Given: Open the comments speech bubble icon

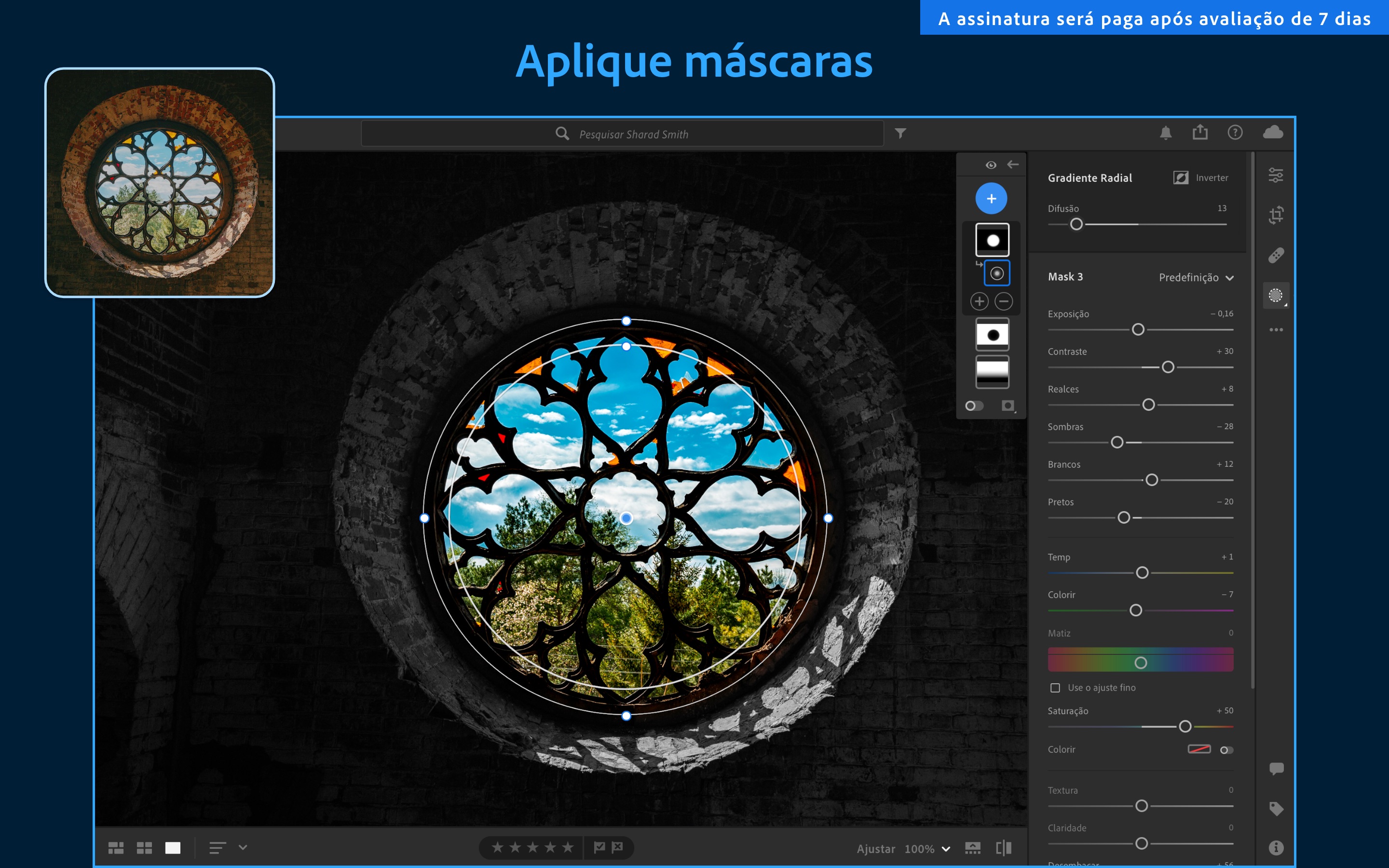Looking at the screenshot, I should tap(1276, 768).
